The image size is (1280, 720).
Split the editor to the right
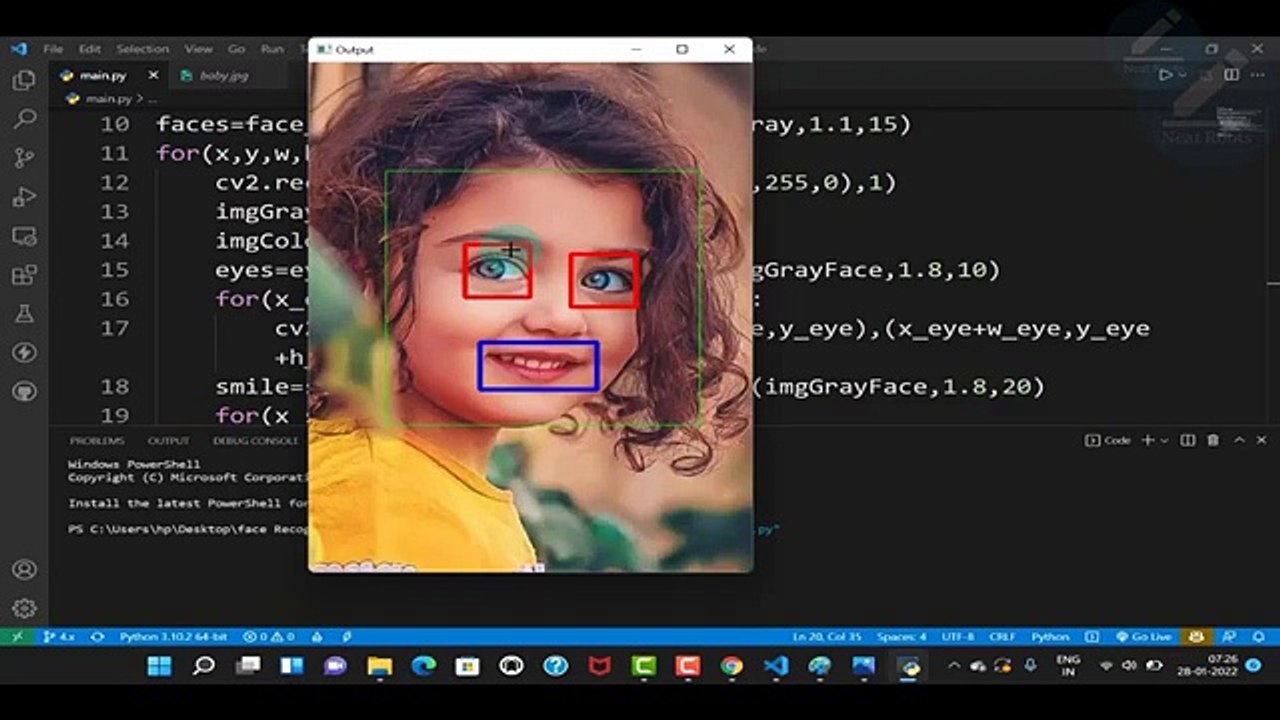[1231, 75]
